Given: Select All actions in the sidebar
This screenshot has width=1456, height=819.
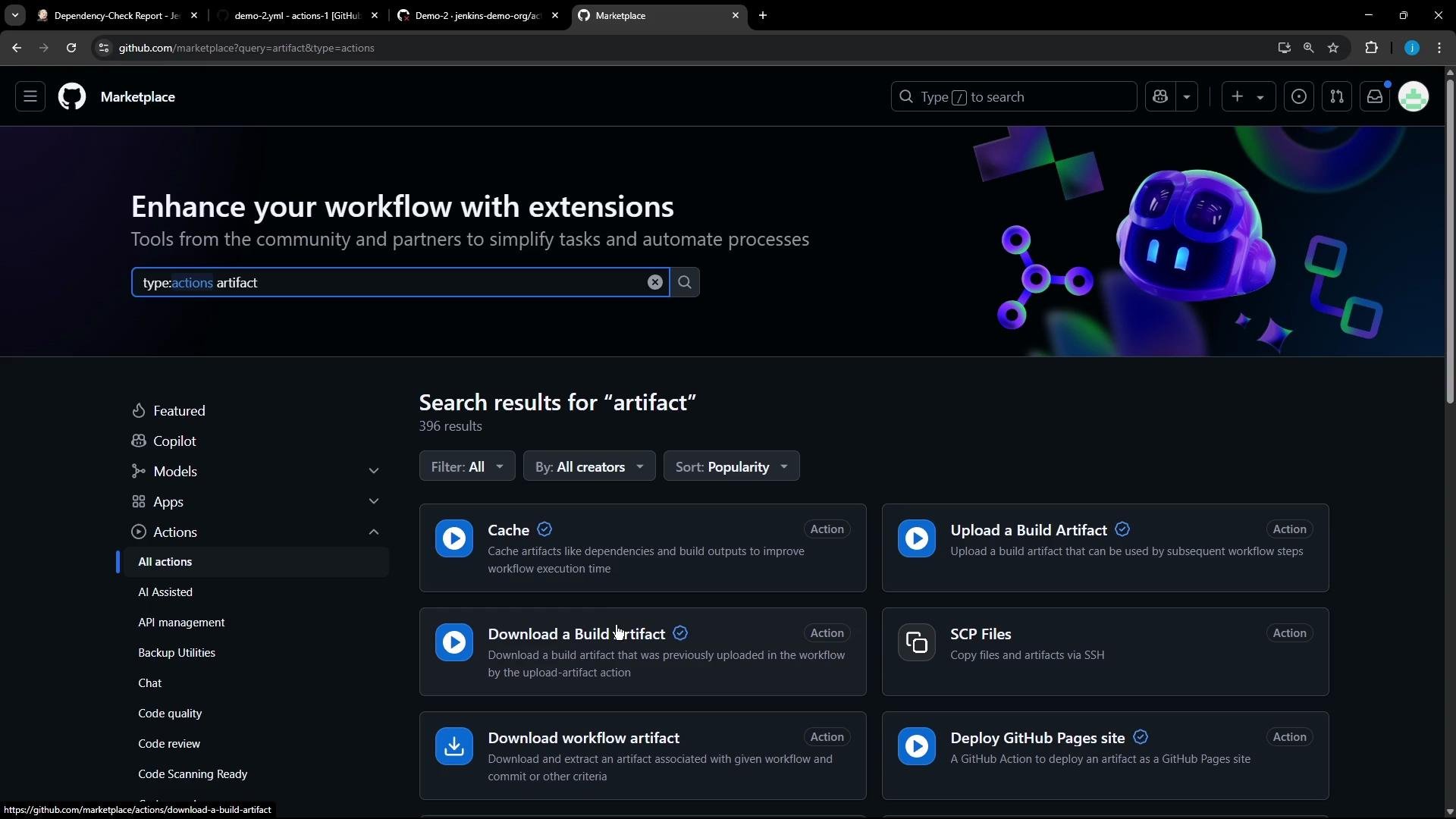Looking at the screenshot, I should (256, 562).
